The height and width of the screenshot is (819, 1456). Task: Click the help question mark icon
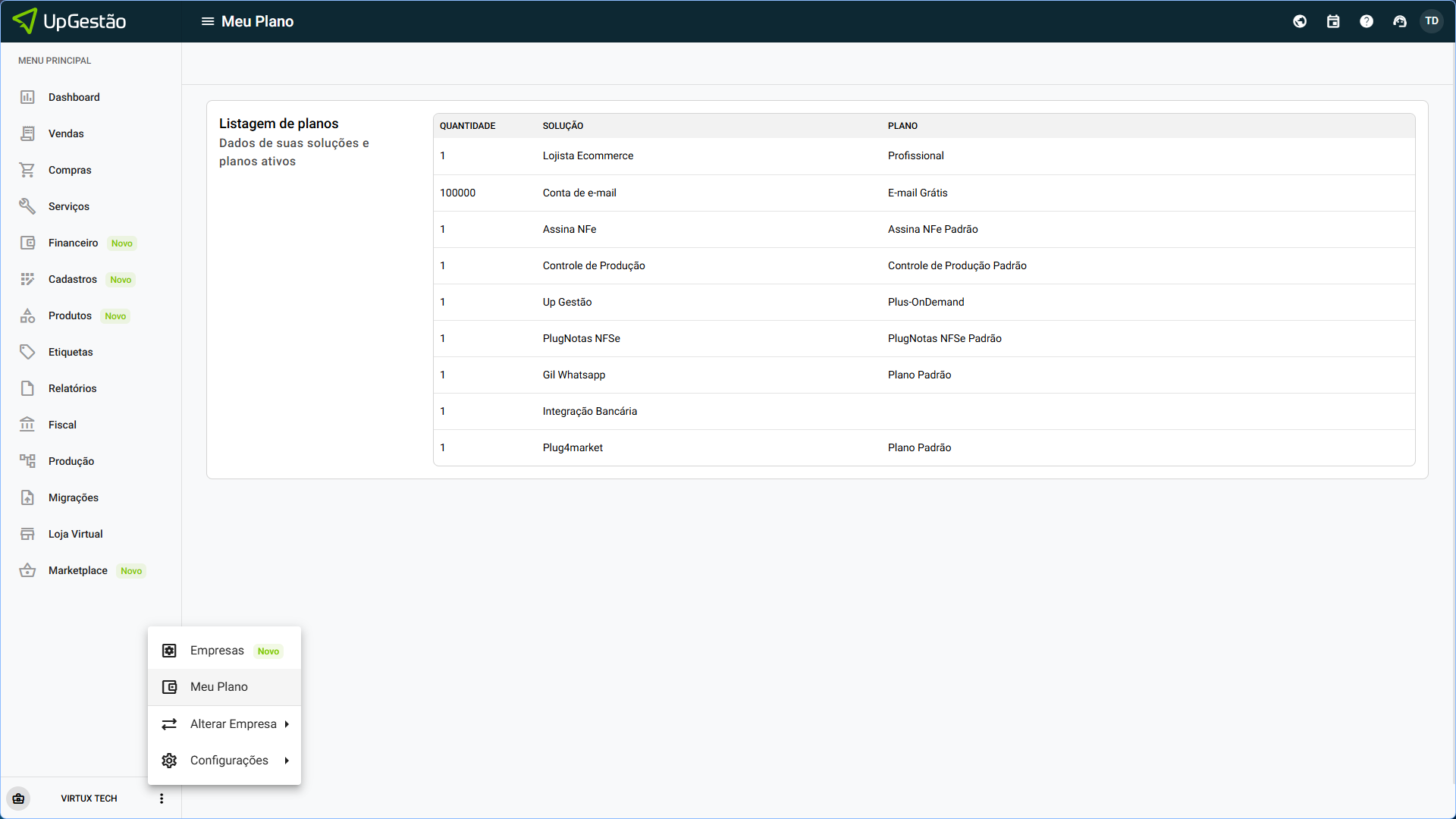[1367, 21]
